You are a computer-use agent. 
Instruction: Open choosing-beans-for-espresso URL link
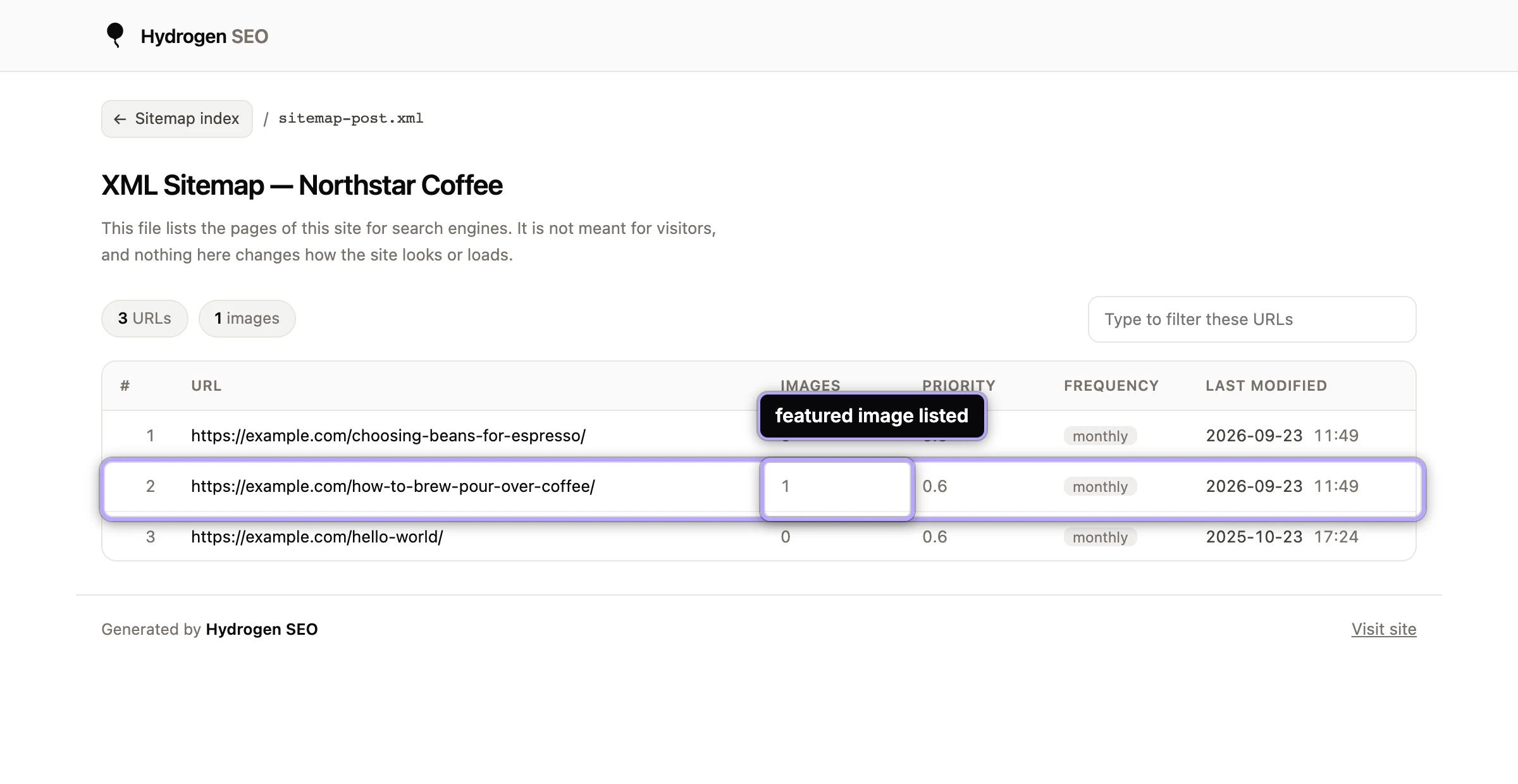tap(388, 436)
